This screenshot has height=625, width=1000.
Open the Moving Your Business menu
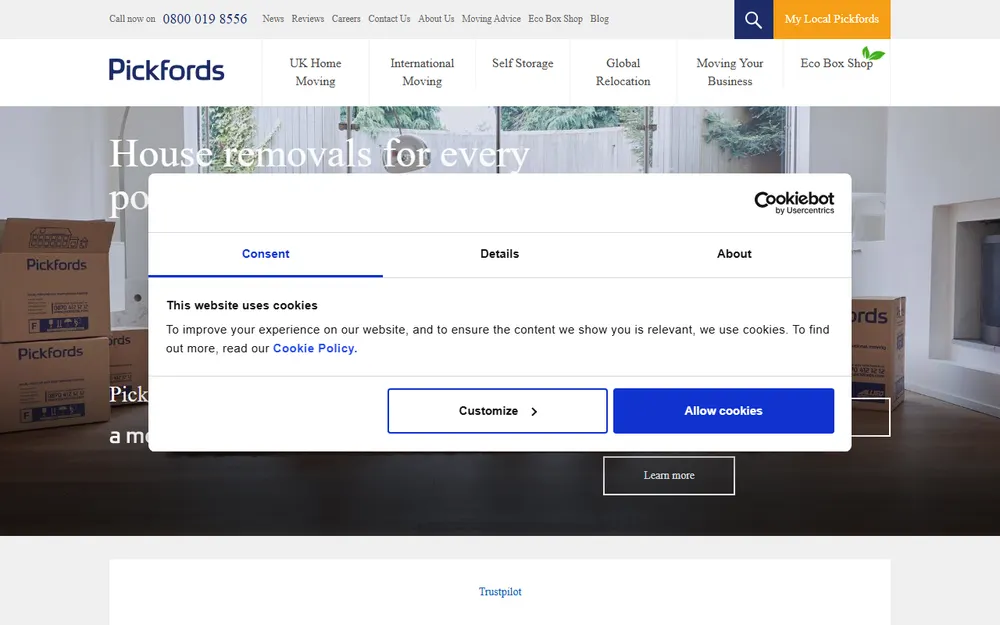point(730,72)
